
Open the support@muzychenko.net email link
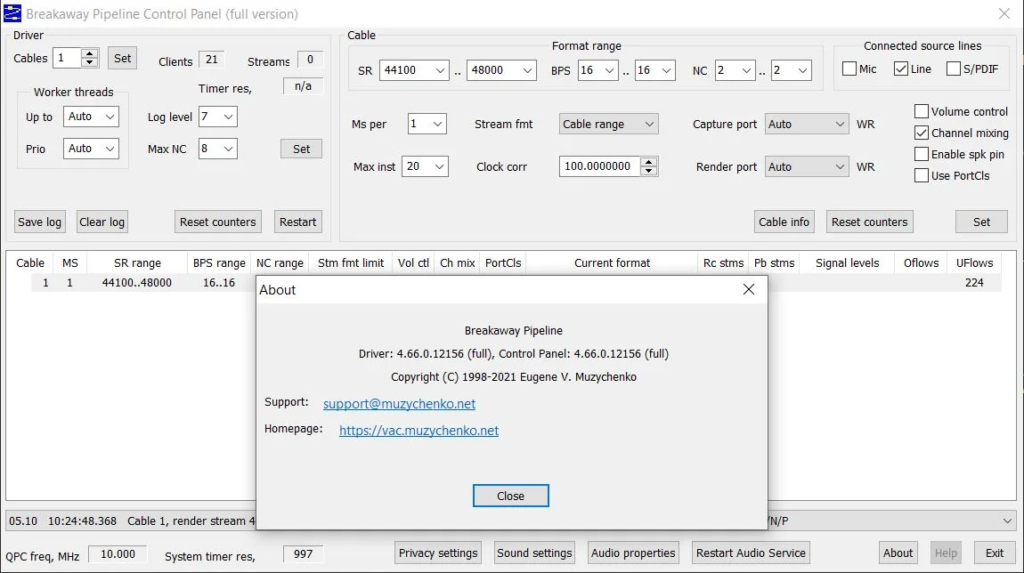click(399, 404)
